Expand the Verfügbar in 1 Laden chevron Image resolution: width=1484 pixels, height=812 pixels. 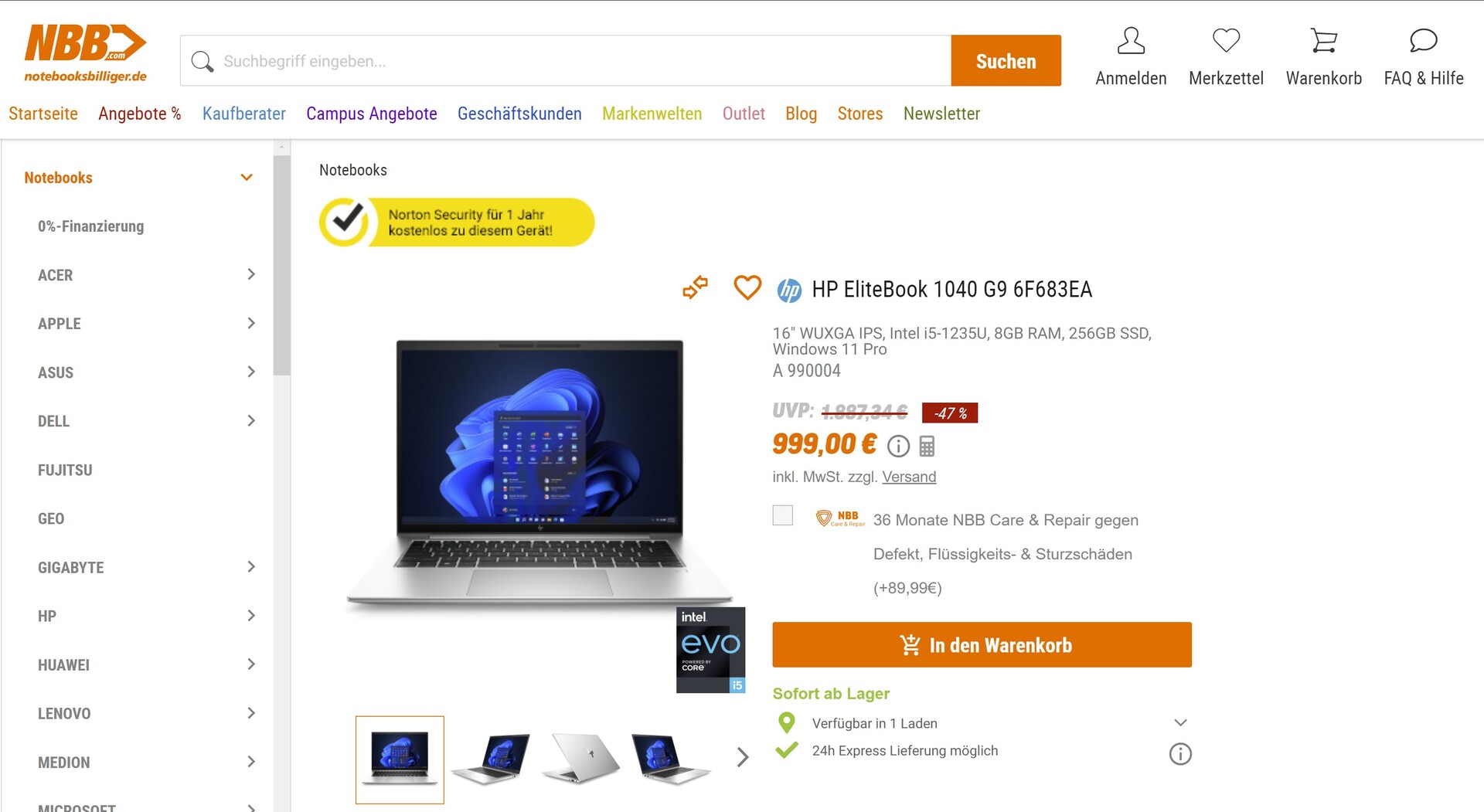(x=1180, y=722)
